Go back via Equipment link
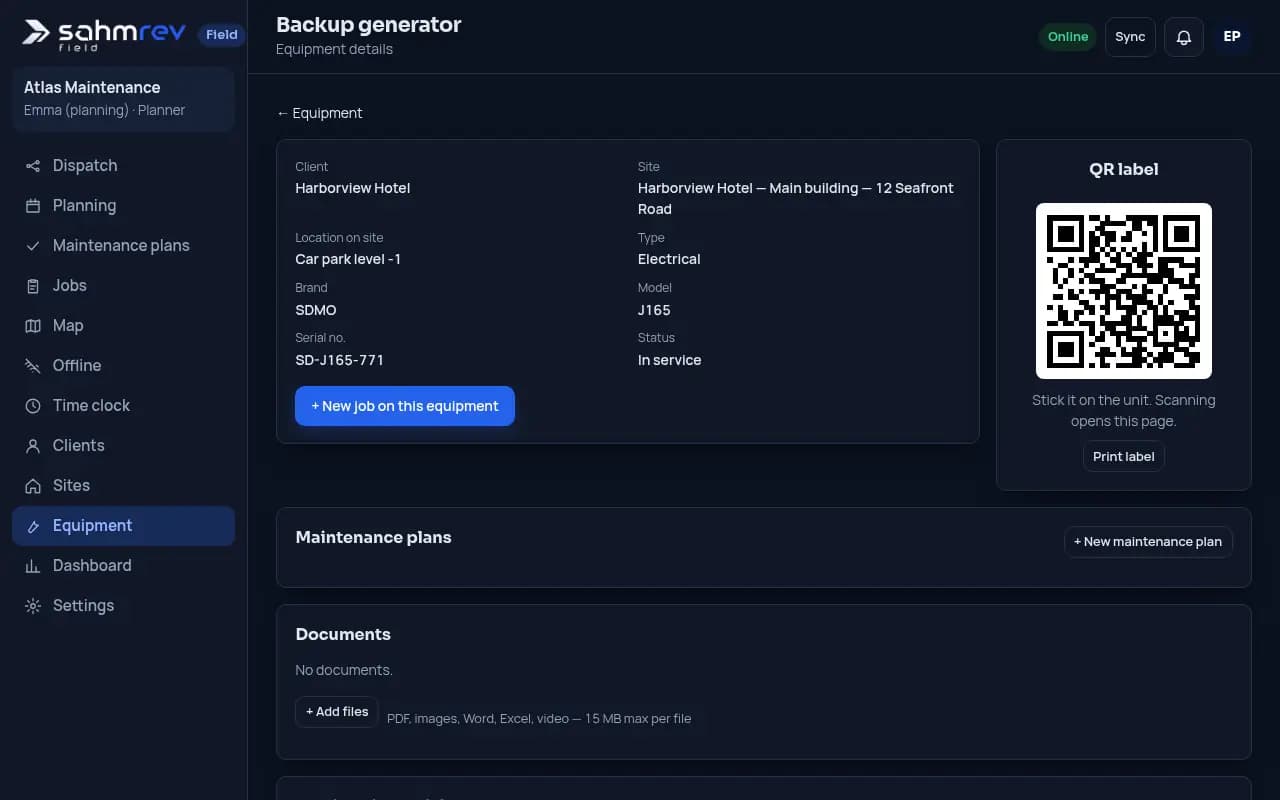Screen dimensions: 1280x800 (x=319, y=113)
